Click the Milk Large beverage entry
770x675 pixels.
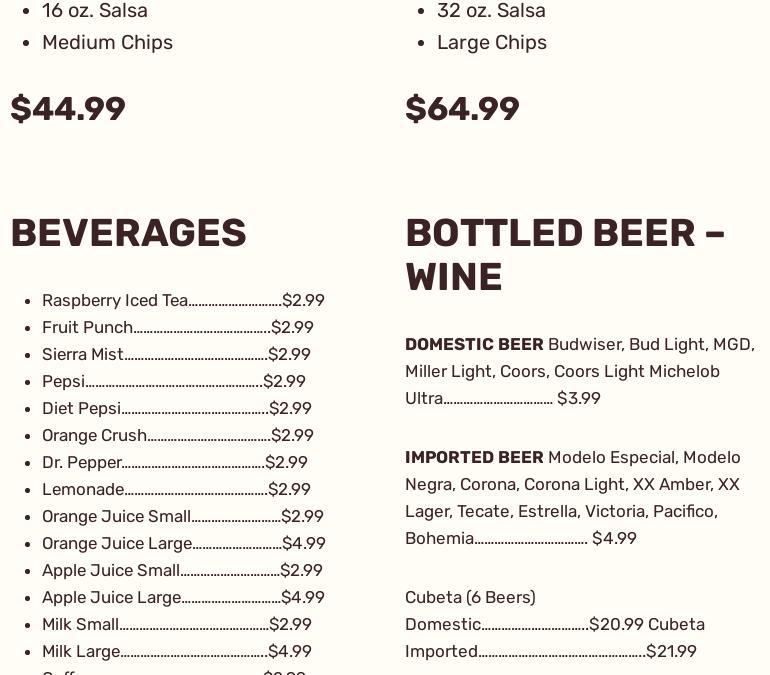pos(176,651)
